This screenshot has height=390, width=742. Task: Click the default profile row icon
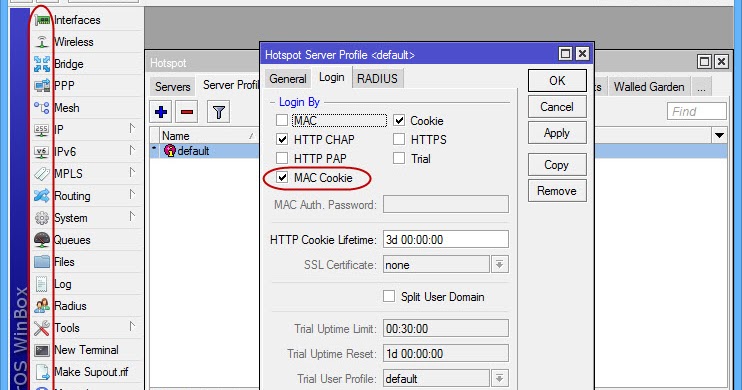point(169,151)
